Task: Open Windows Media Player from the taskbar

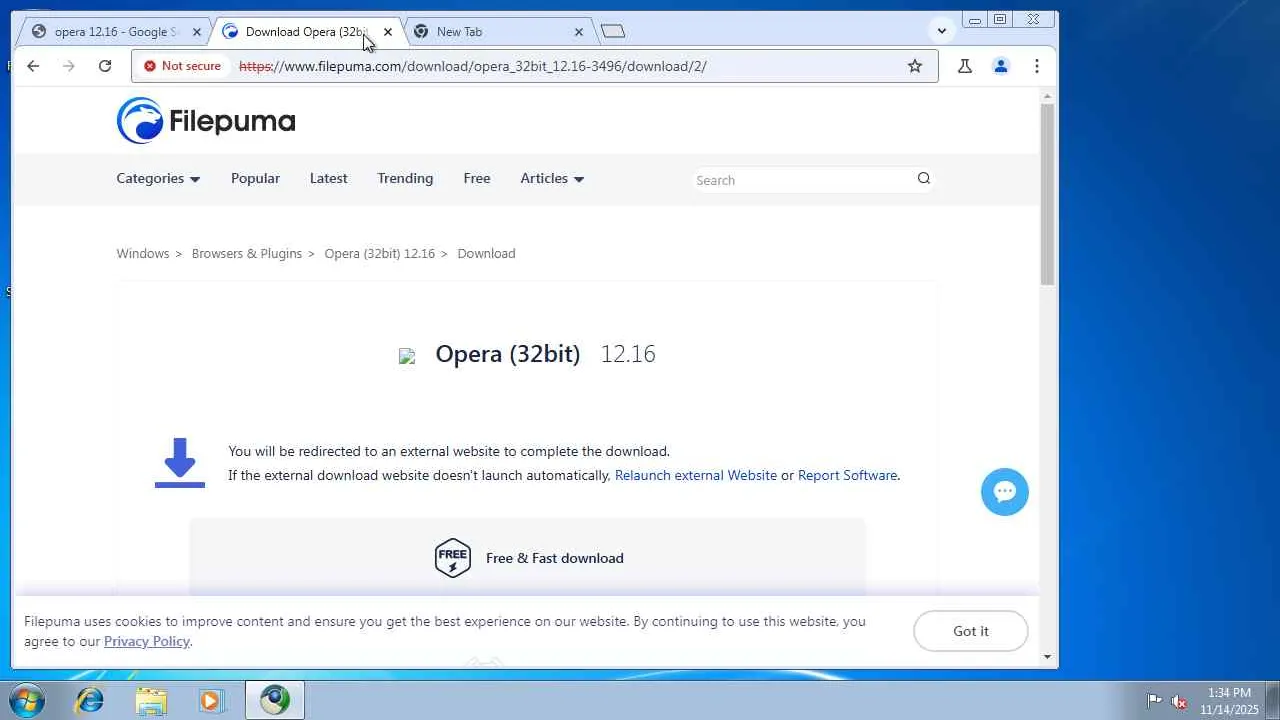Action: (211, 700)
